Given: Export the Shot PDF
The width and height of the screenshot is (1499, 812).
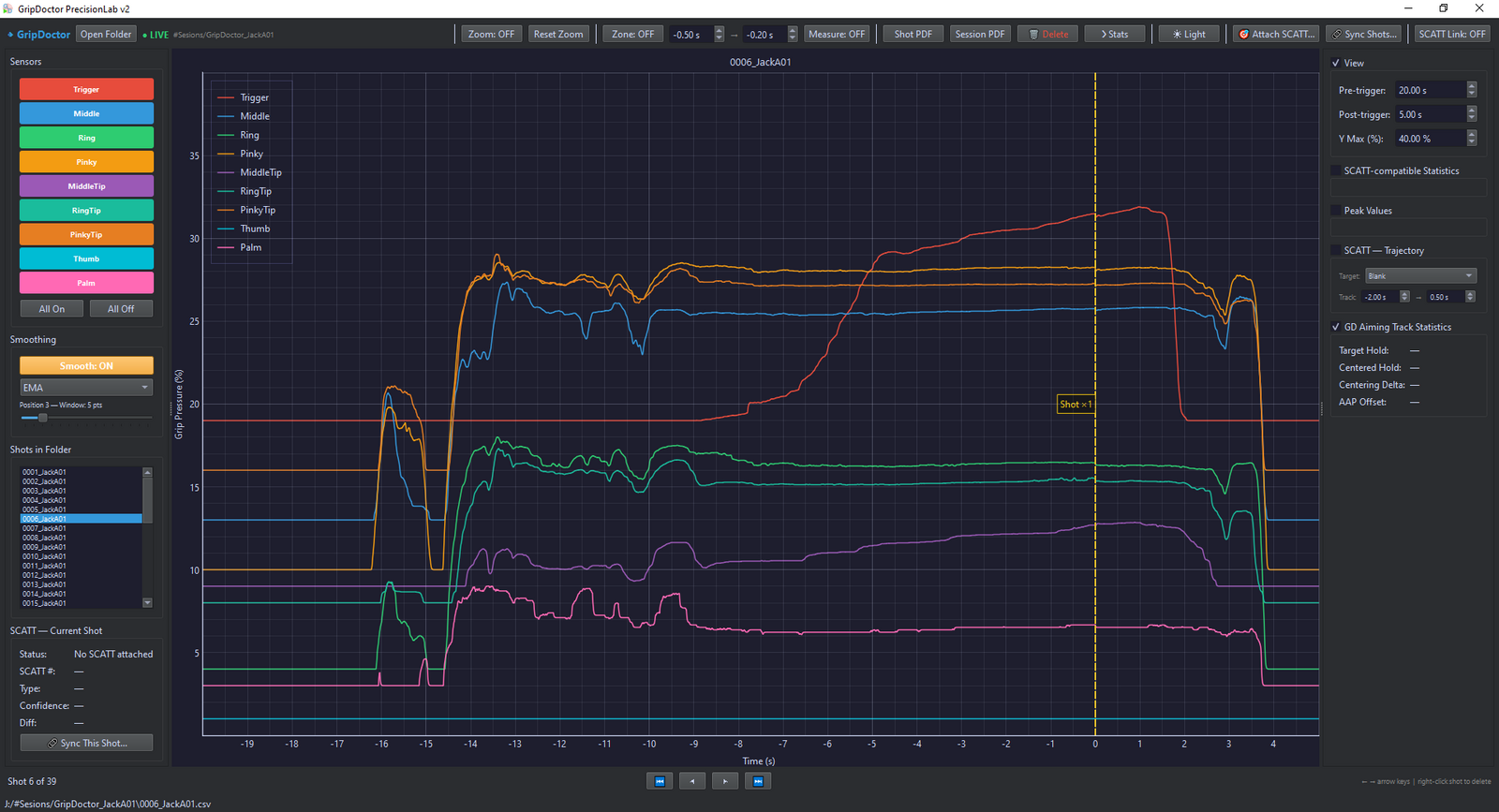Looking at the screenshot, I should point(913,35).
